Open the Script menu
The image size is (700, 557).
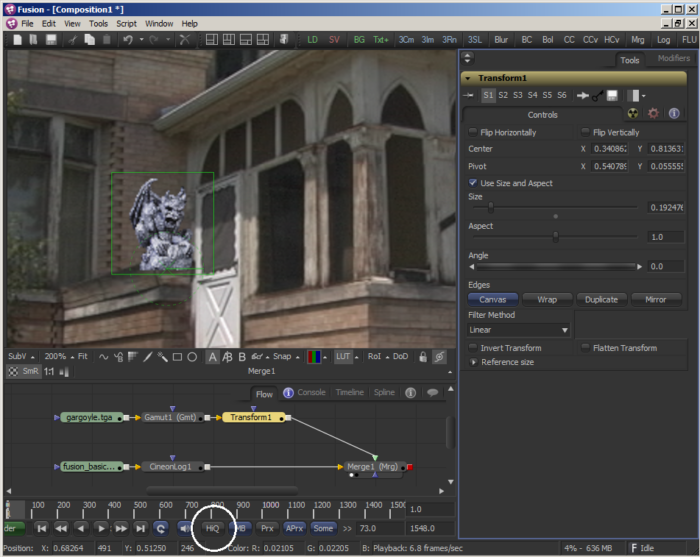(126, 24)
